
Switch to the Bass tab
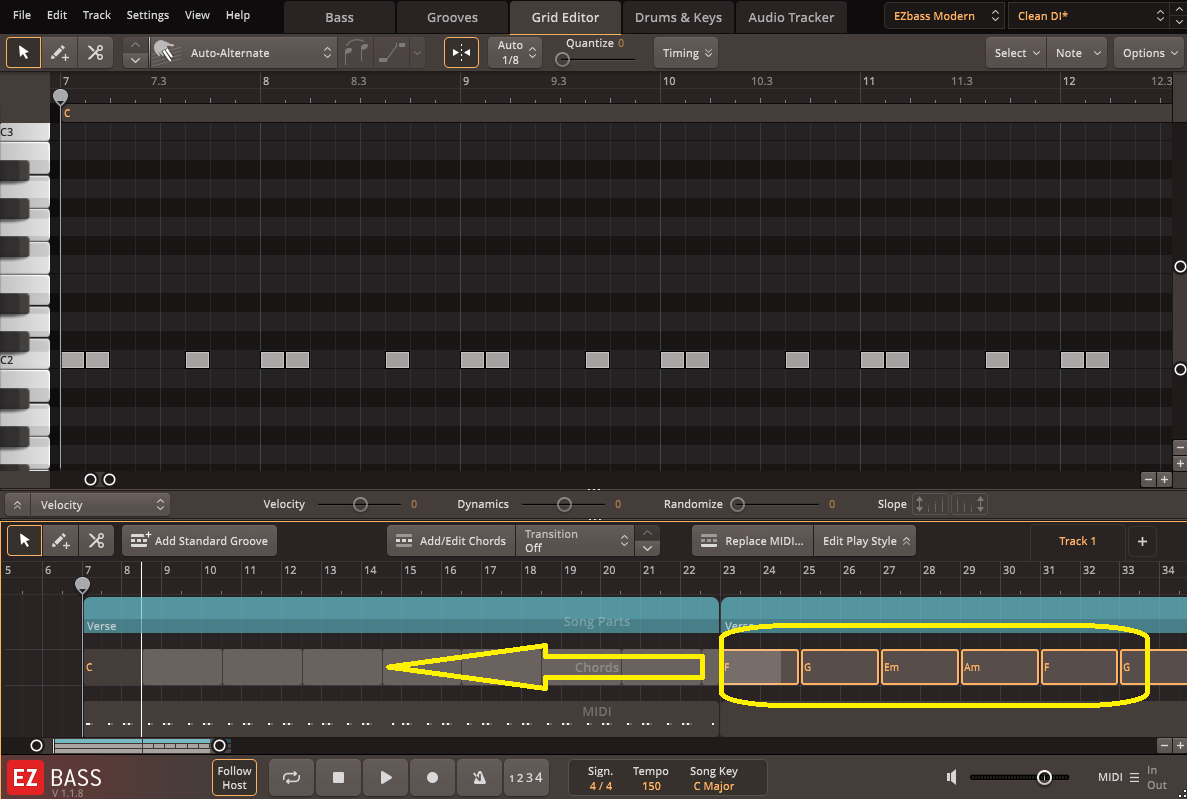tap(339, 17)
